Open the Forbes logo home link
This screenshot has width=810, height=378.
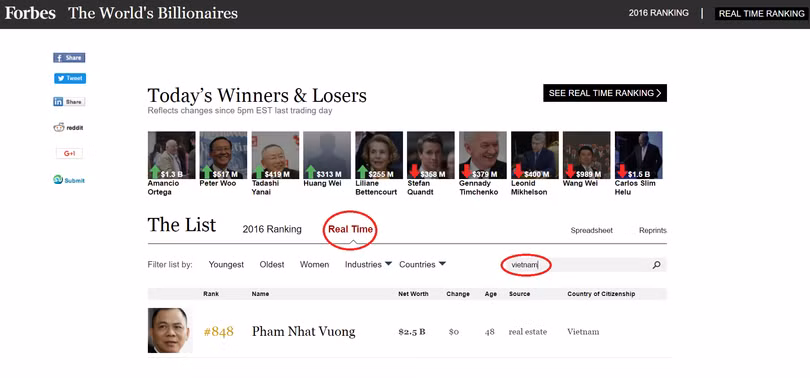coord(30,13)
